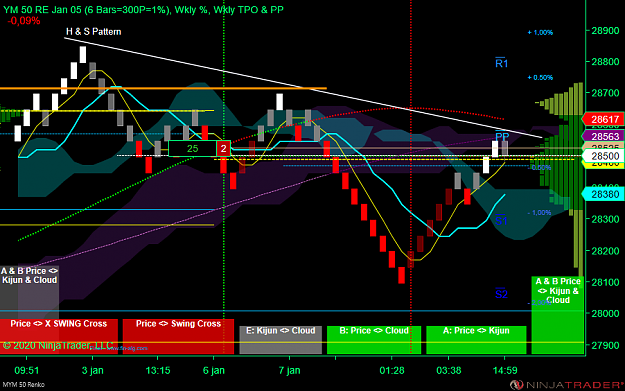The image size is (625, 391).
Task: Click 'E: Kijun <> Cloud' grey panel
Action: (x=281, y=340)
